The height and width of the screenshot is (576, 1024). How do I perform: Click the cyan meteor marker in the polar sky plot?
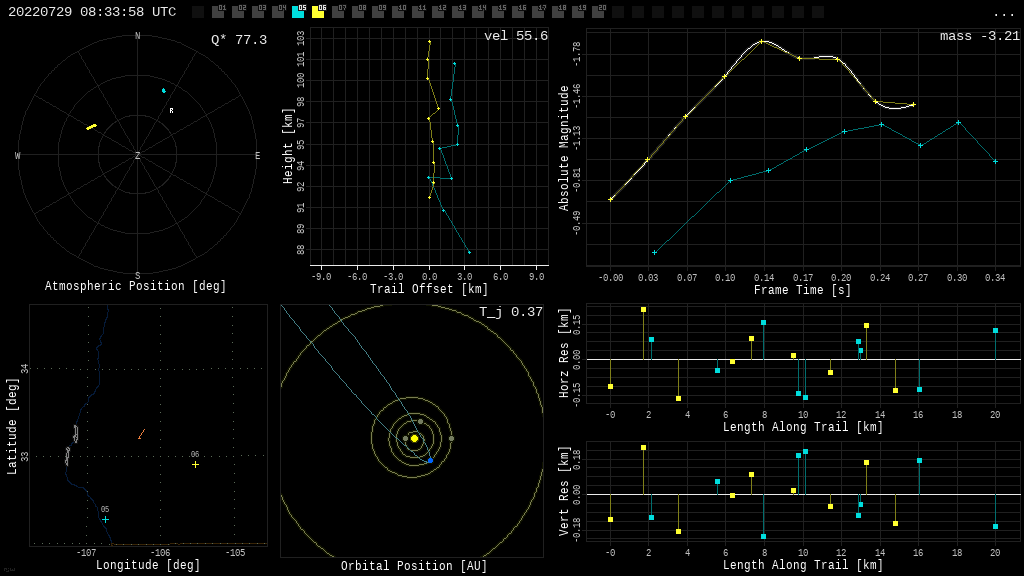pos(164,91)
